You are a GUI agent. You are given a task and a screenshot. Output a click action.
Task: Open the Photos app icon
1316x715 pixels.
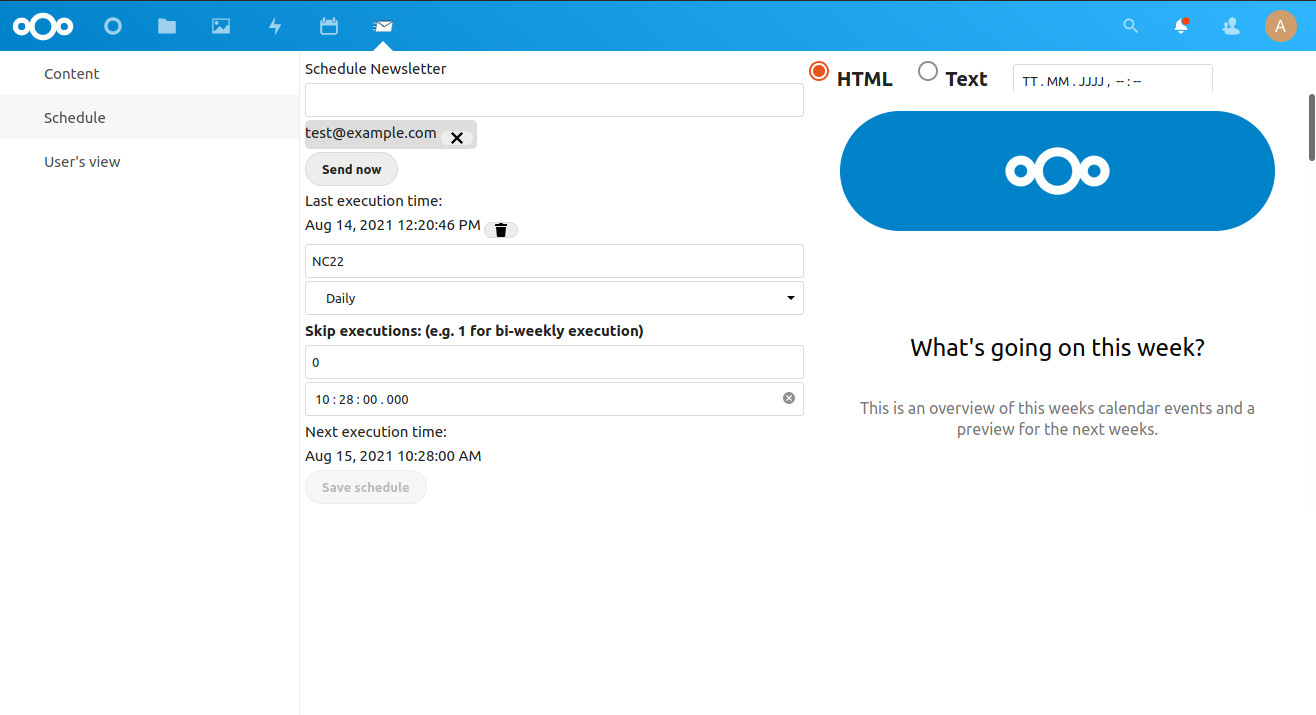[221, 26]
